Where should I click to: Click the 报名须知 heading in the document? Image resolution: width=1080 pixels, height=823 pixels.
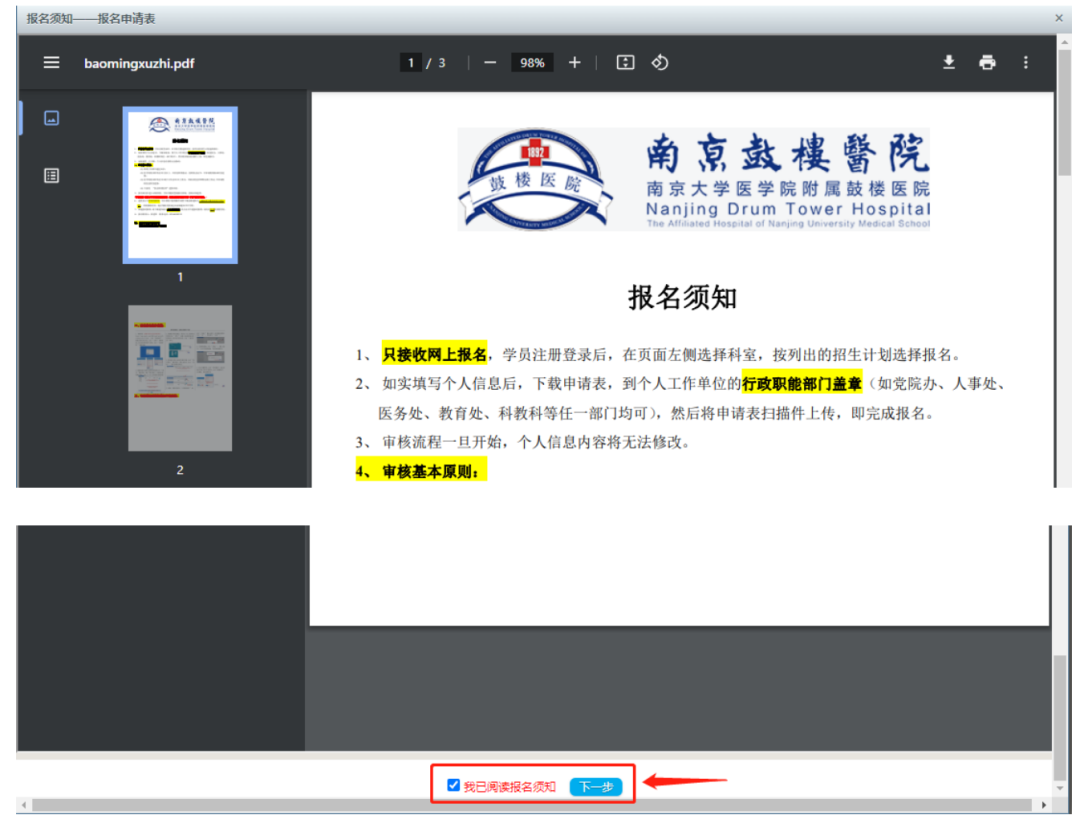(x=682, y=298)
